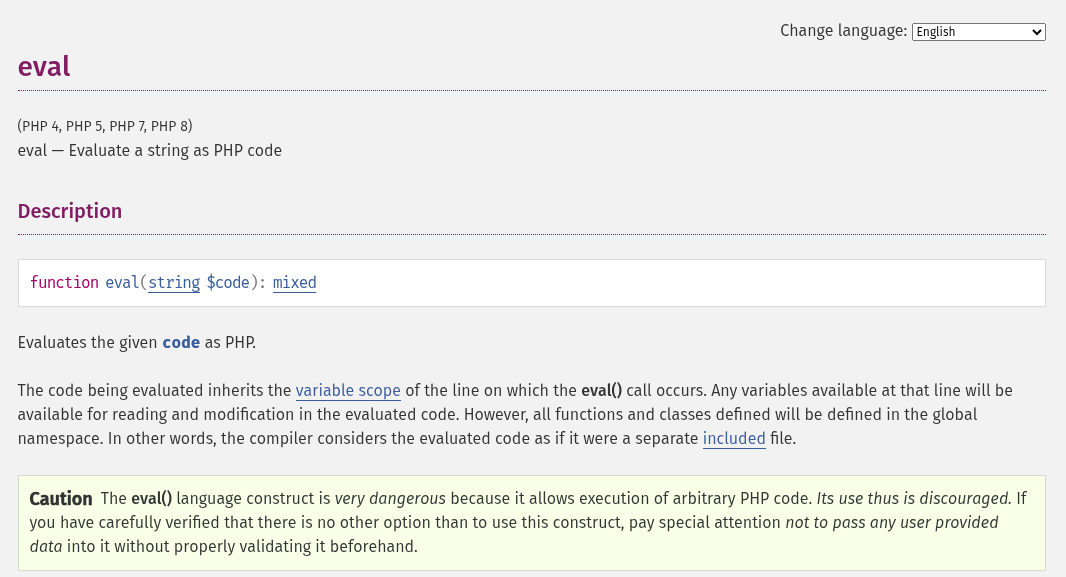Click the '$code' parameter in the signature
The width and height of the screenshot is (1066, 577).
point(228,283)
